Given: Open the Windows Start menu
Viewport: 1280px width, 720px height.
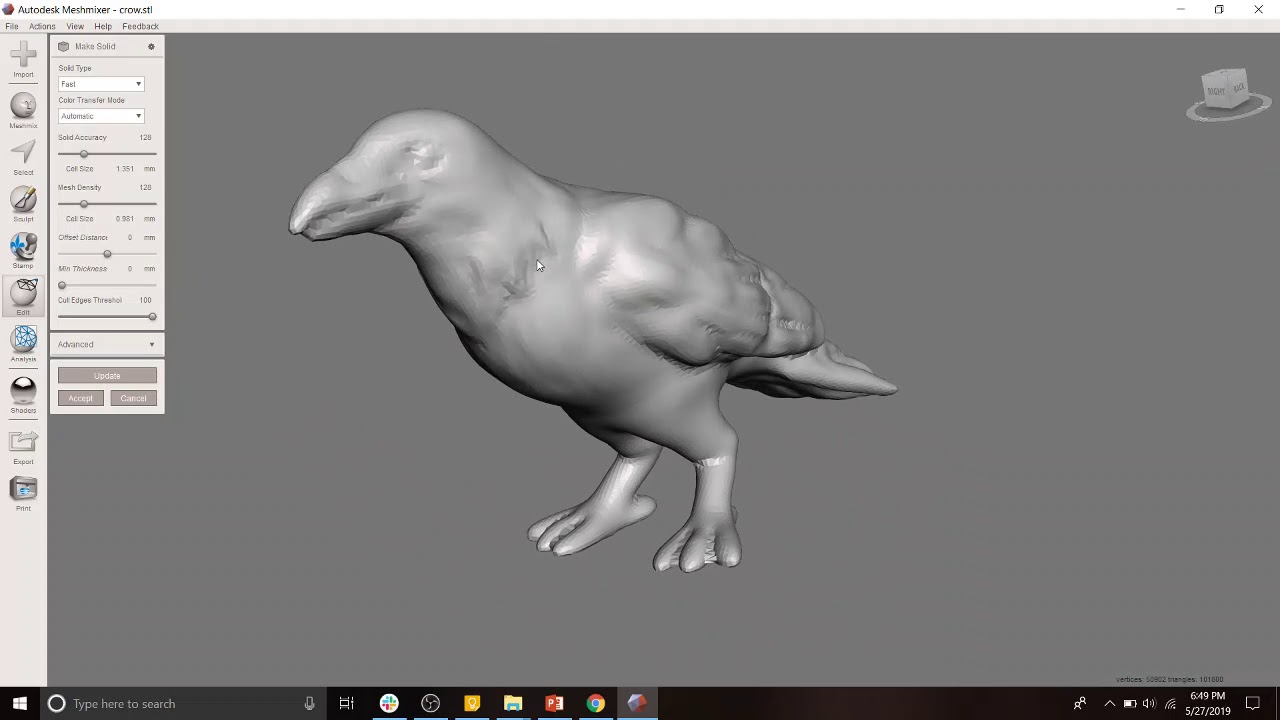Looking at the screenshot, I should [19, 704].
